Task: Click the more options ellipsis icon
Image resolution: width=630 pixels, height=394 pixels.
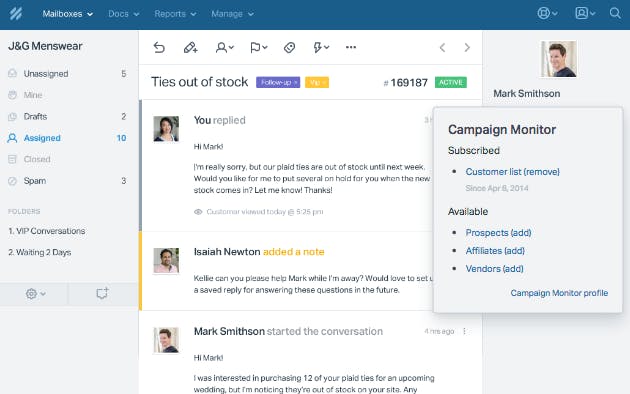Action: coord(351,47)
